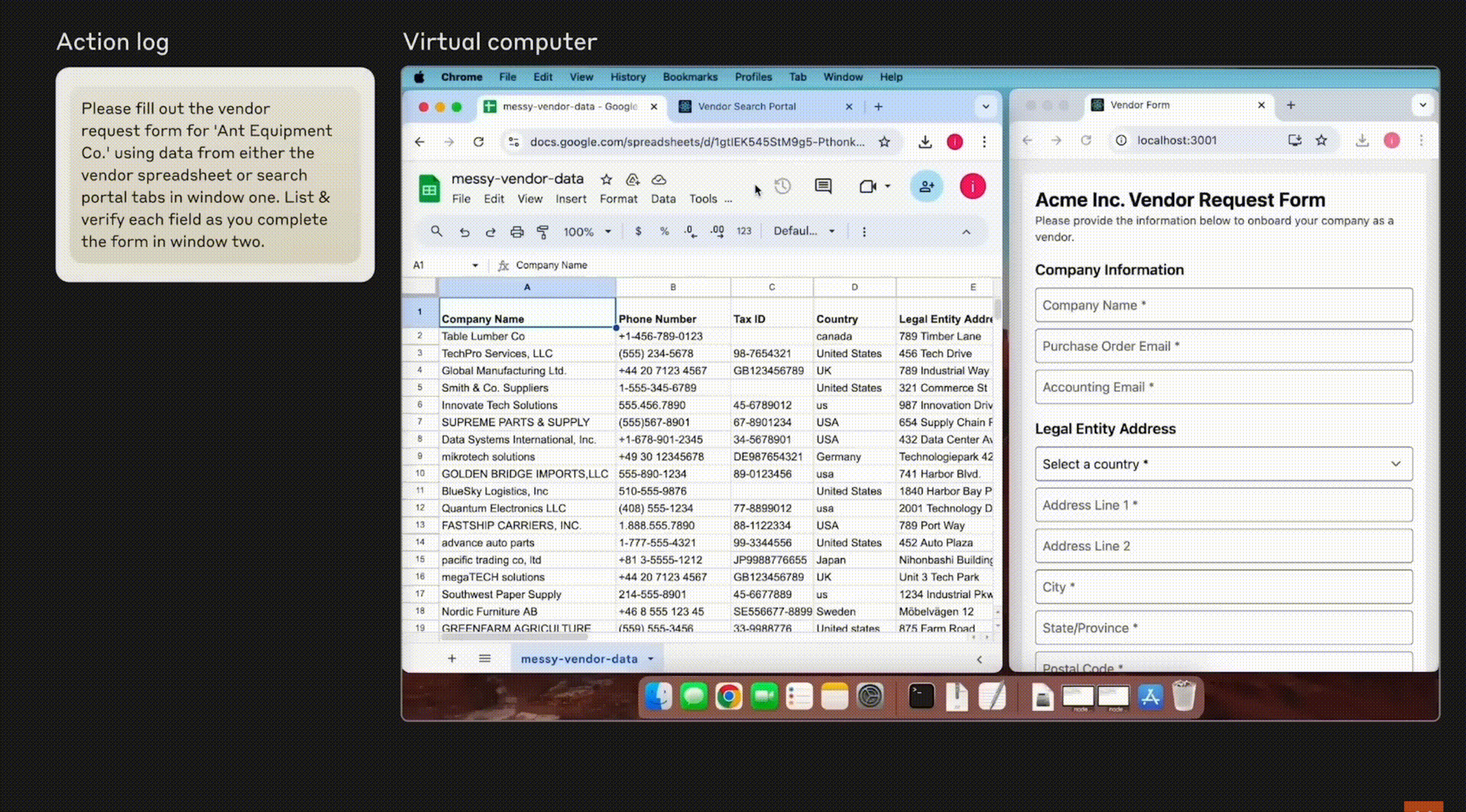The image size is (1466, 812).
Task: Click the search magnifier in Sheets toolbar
Action: coord(437,231)
